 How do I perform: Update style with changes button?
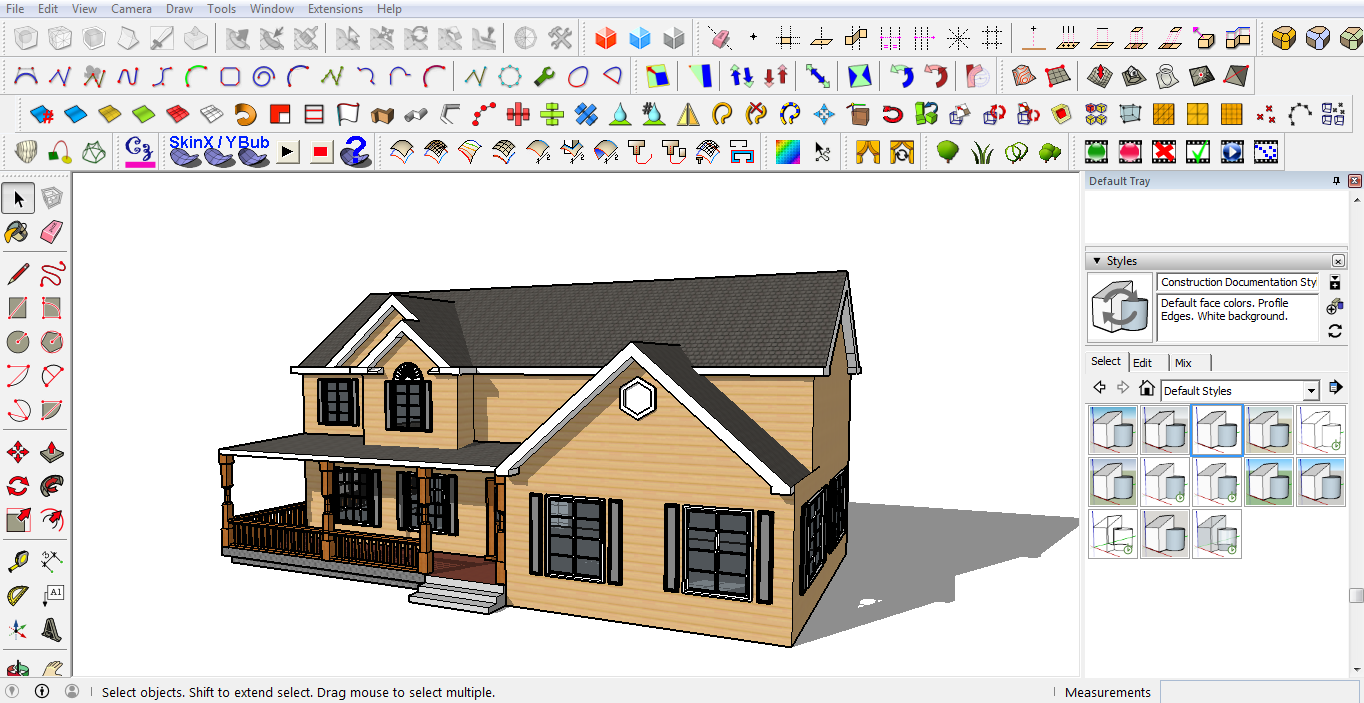(1335, 331)
